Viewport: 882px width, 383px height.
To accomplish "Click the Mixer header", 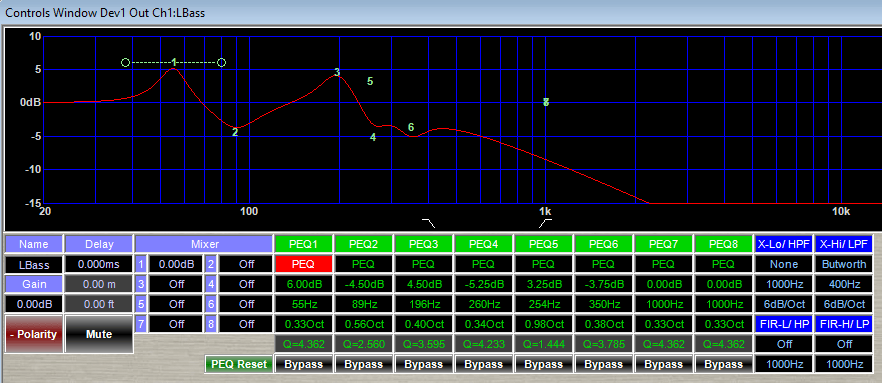I will click(x=204, y=244).
